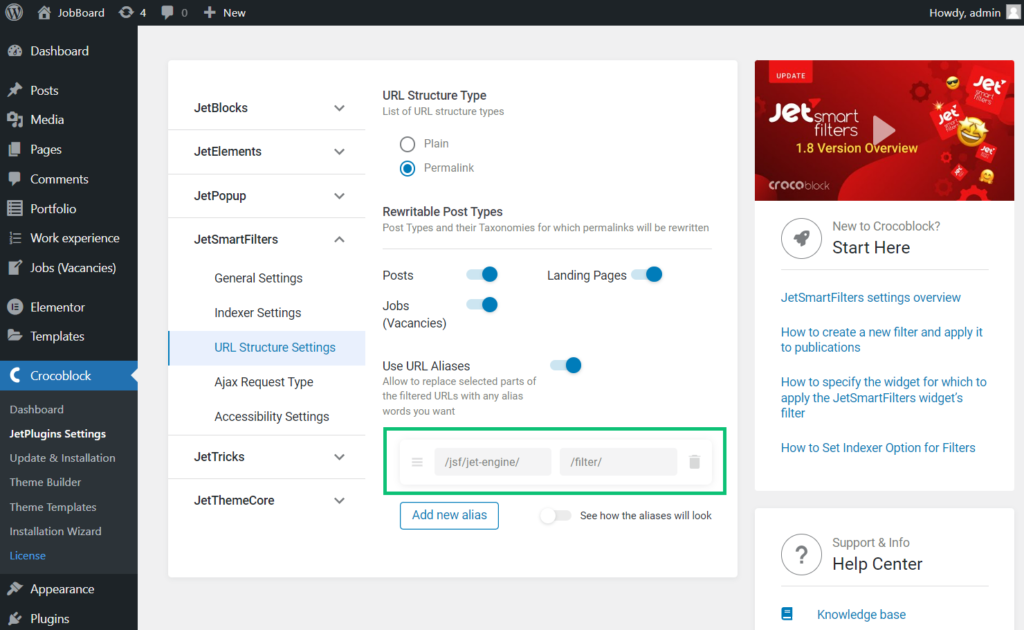Click the Help Center question mark icon
The height and width of the screenshot is (630, 1024).
pos(801,555)
